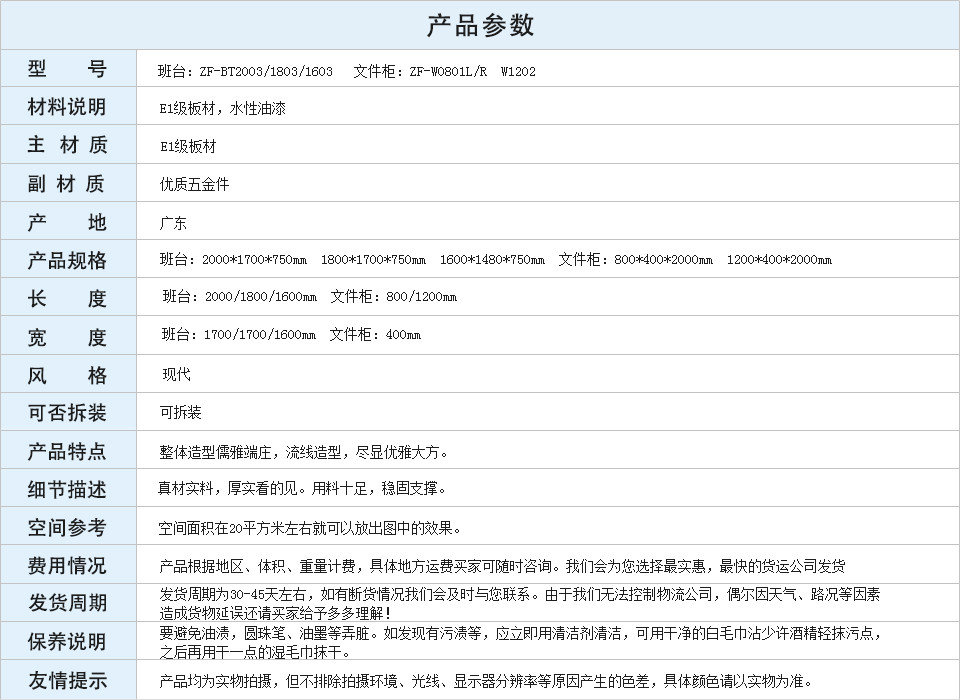960x700 pixels.
Task: Select the 产品规格 row label
Action: click(x=67, y=260)
